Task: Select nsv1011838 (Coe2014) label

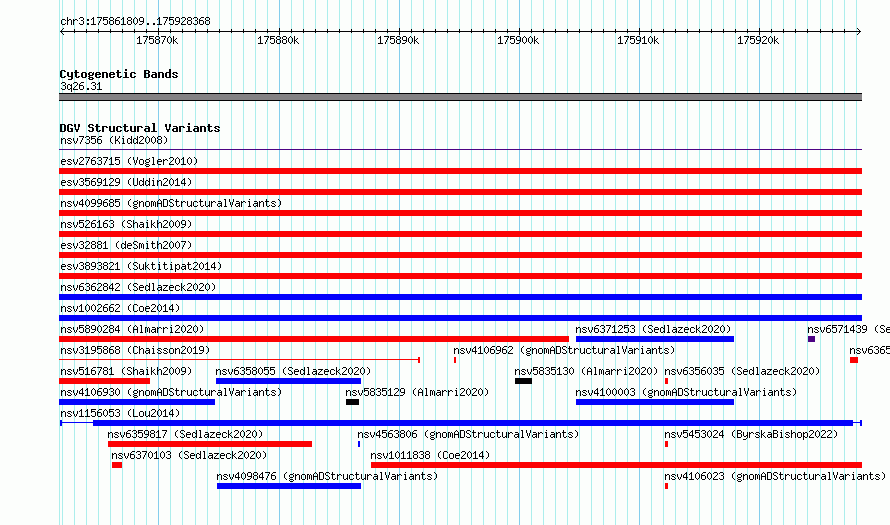Action: click(x=430, y=455)
